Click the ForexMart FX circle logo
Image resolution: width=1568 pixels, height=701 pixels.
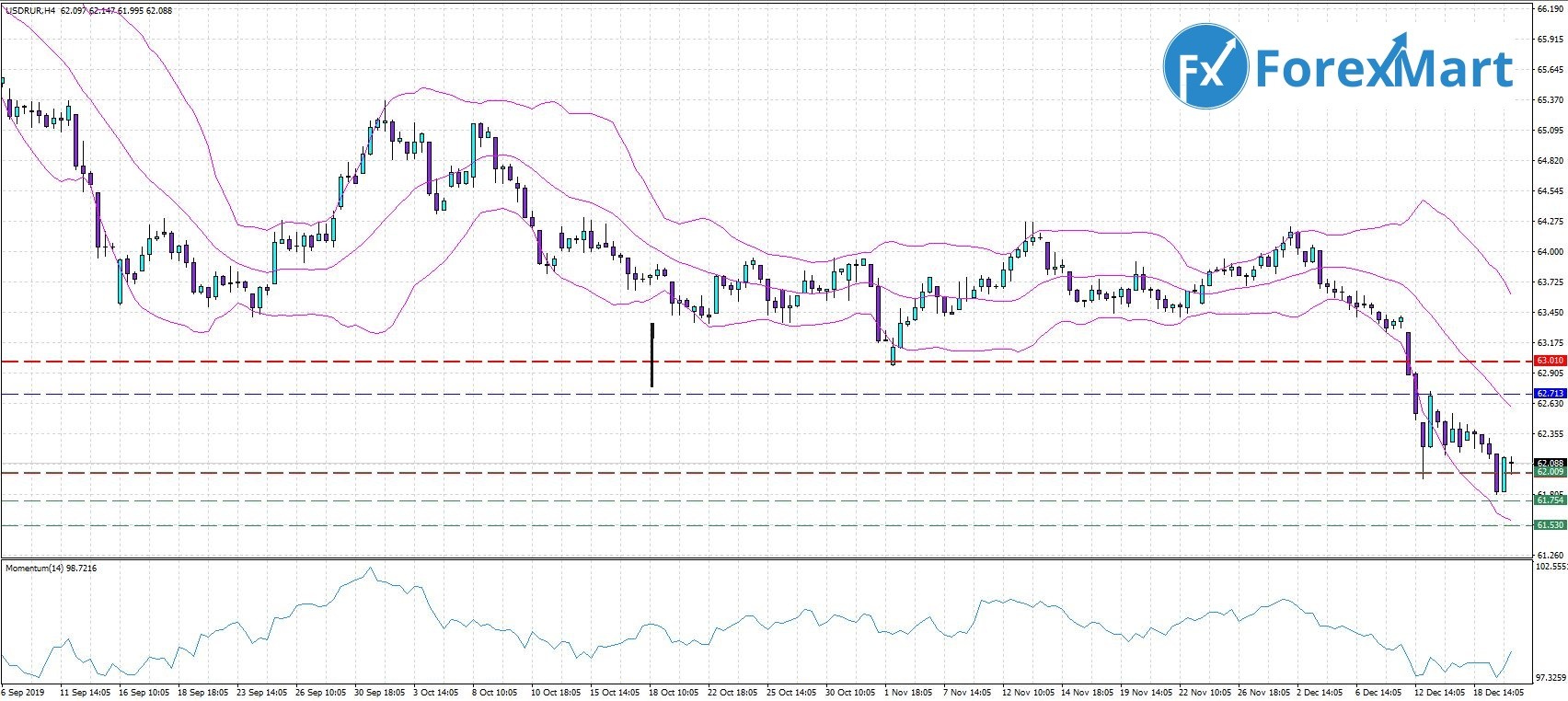1205,68
